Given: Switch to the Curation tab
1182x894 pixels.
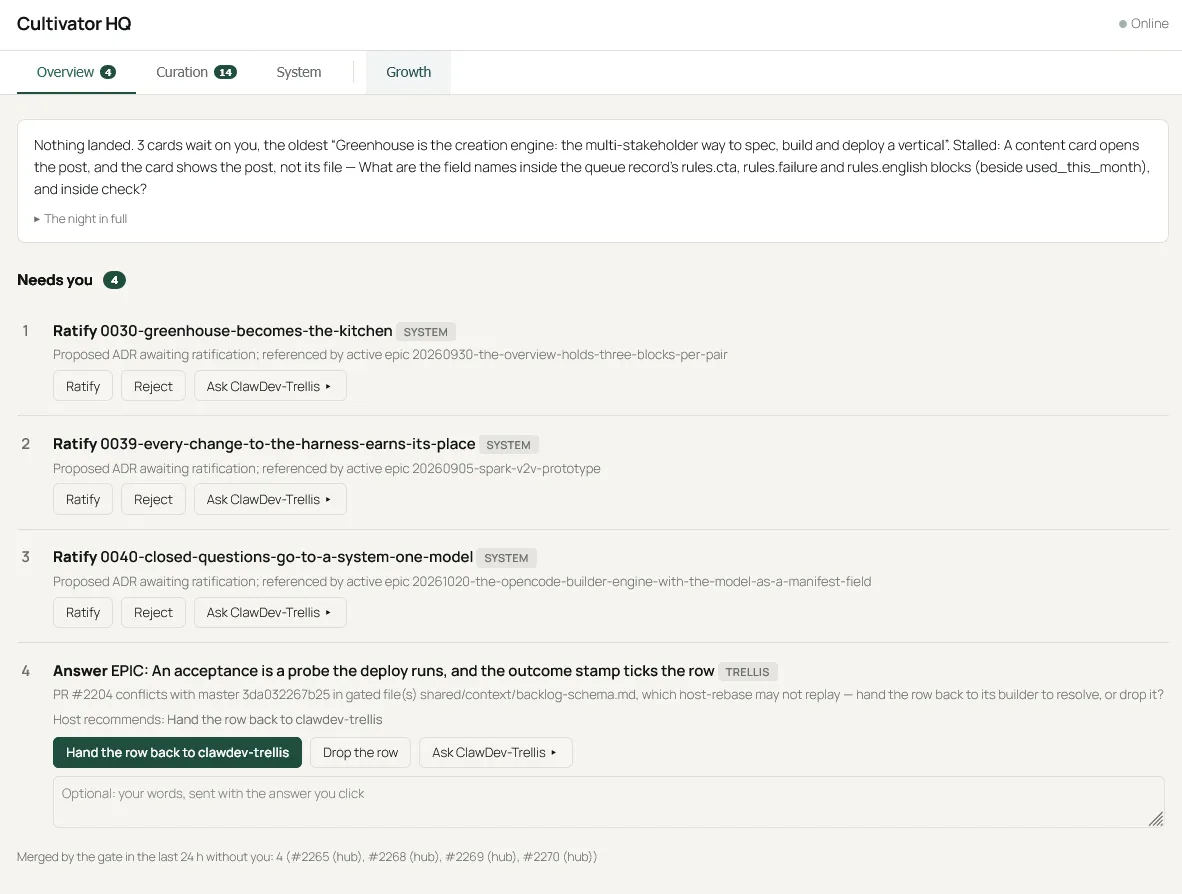Looking at the screenshot, I should click(x=196, y=72).
